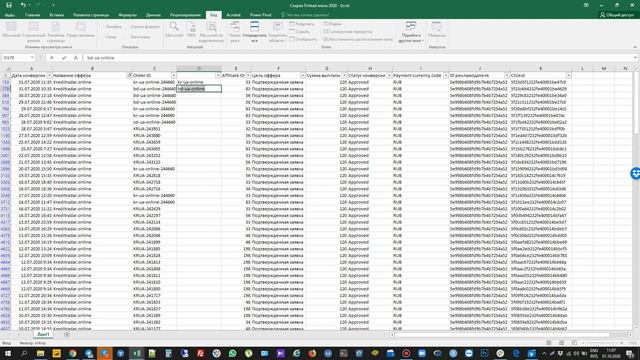Open taskbar search magnifier
Image resolution: width=640 pixels, height=360 pixels.
[x=24, y=353]
